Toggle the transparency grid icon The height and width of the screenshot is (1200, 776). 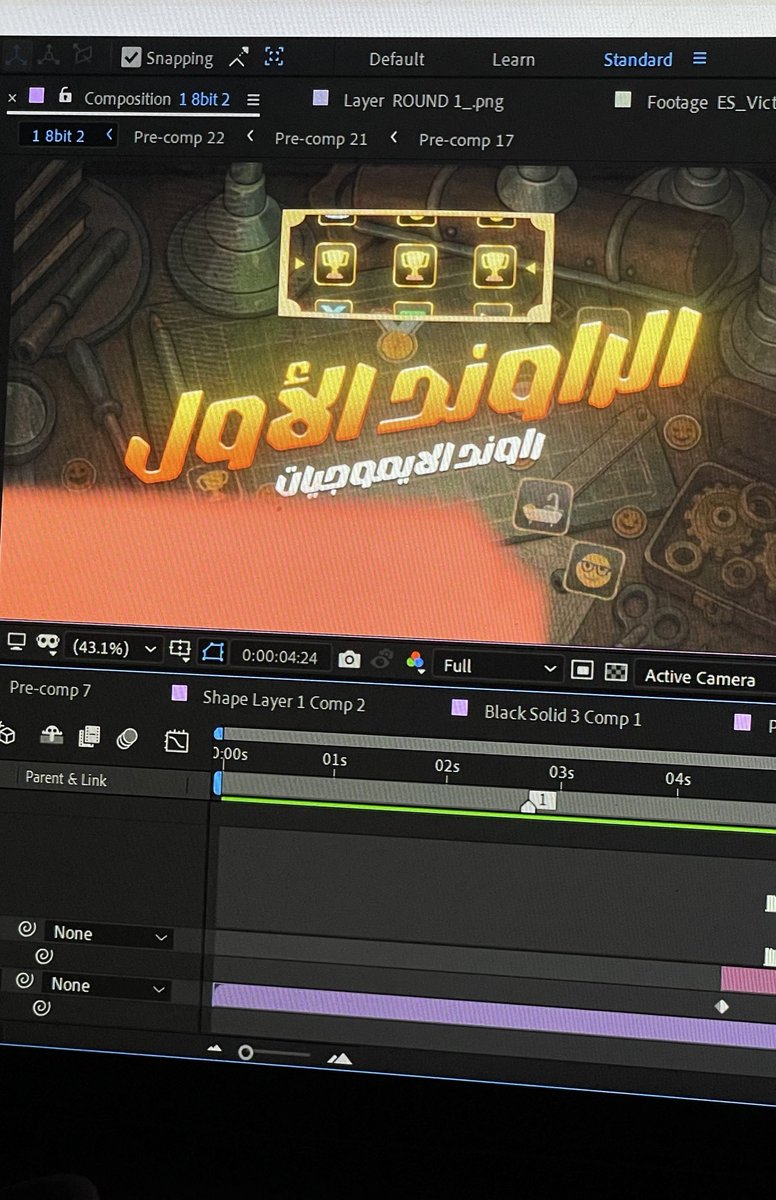[x=616, y=672]
